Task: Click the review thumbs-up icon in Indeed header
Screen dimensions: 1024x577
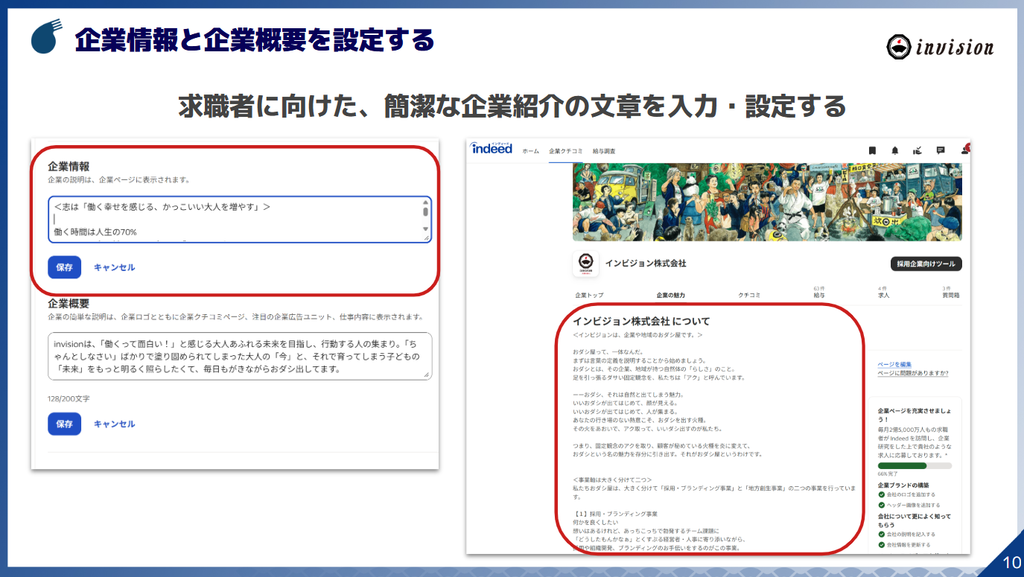Action: coord(918,150)
